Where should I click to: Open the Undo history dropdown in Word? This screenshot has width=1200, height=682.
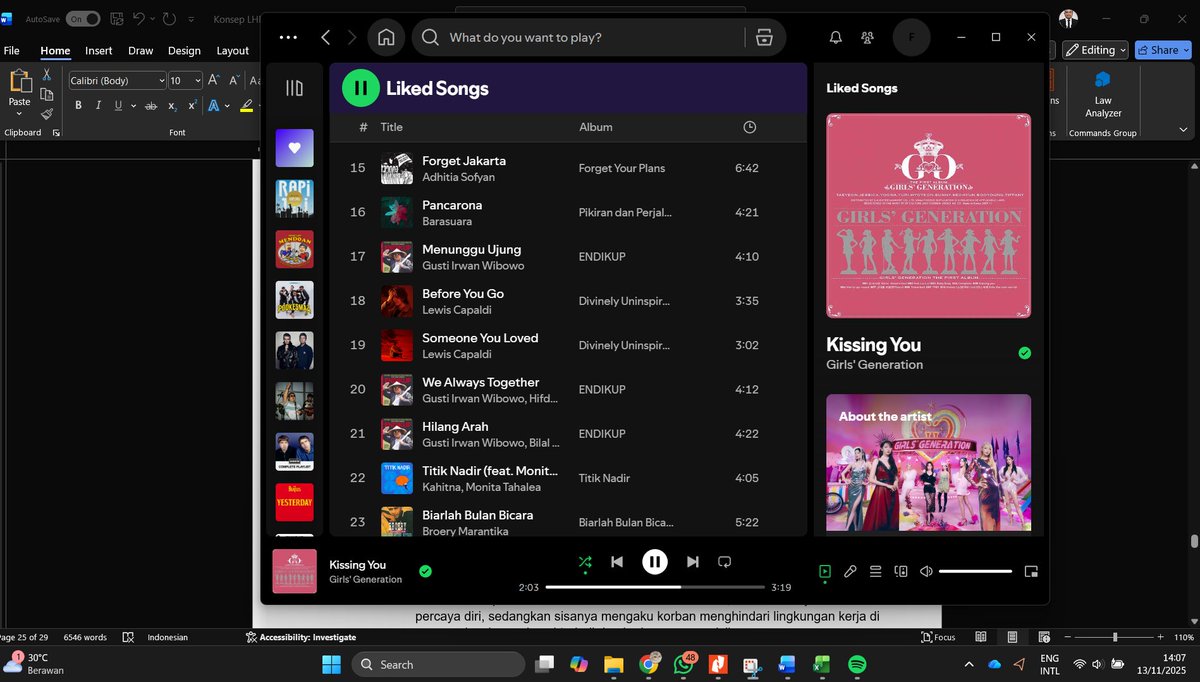pos(153,19)
